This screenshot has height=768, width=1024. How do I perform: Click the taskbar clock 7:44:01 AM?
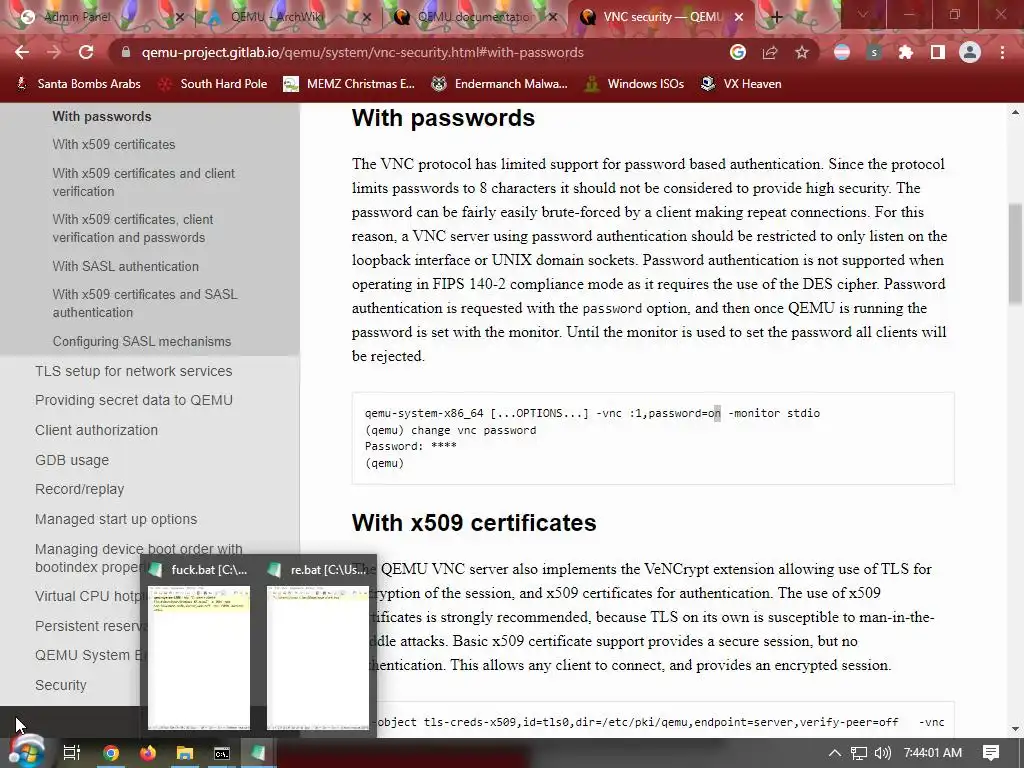coord(933,753)
